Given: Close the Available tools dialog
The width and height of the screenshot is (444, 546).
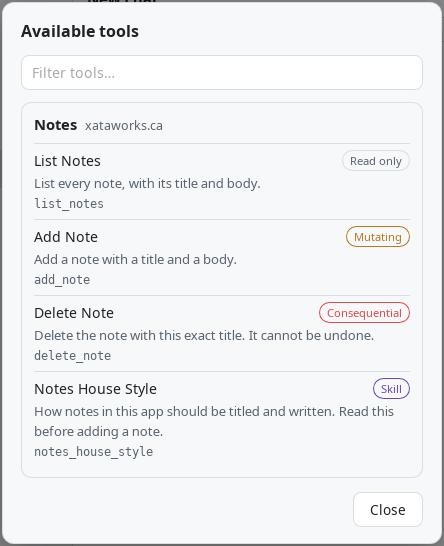Looking at the screenshot, I should click(x=388, y=509).
